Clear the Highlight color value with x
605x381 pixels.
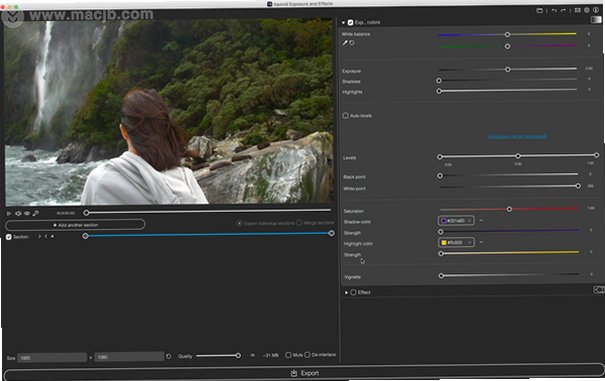pos(470,242)
